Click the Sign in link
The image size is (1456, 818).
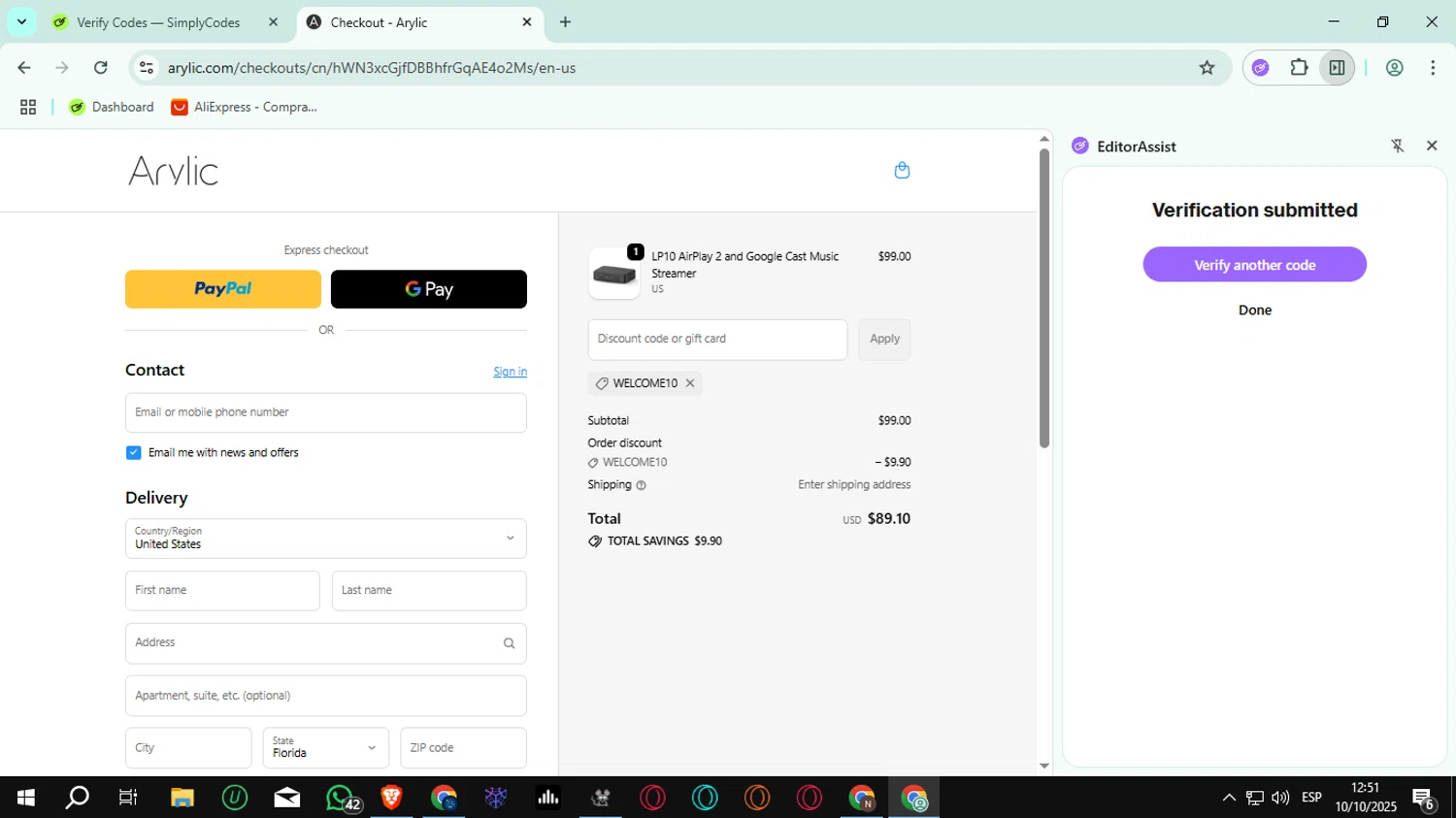tap(510, 372)
